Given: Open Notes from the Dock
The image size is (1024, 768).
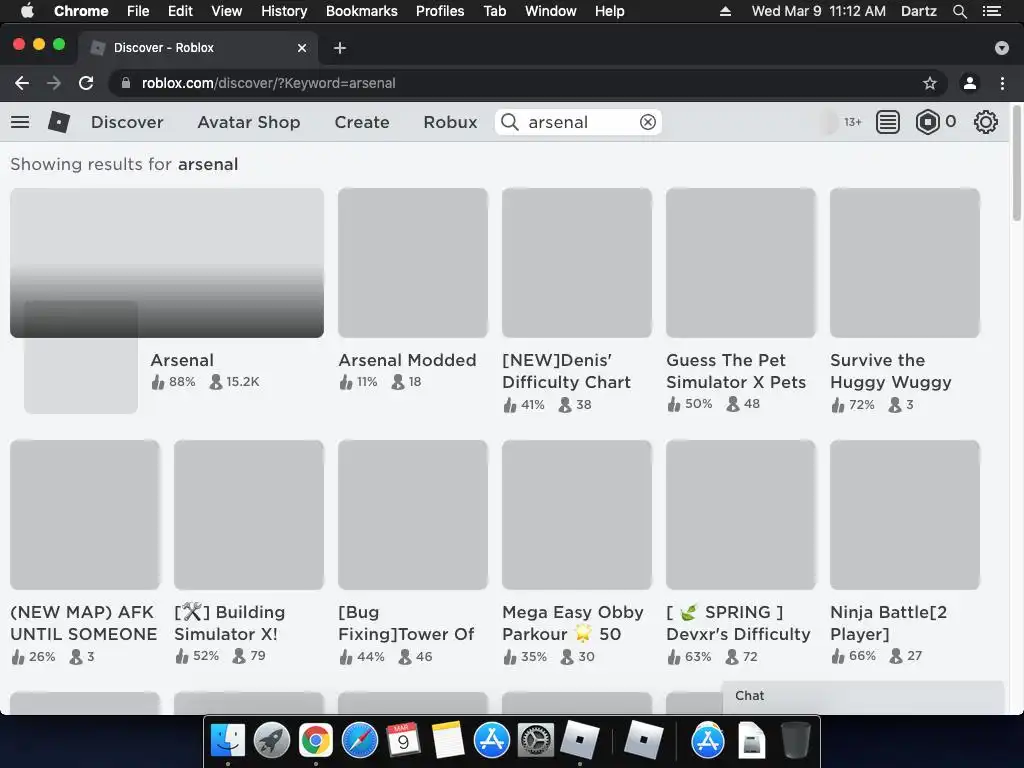Looking at the screenshot, I should pos(447,741).
